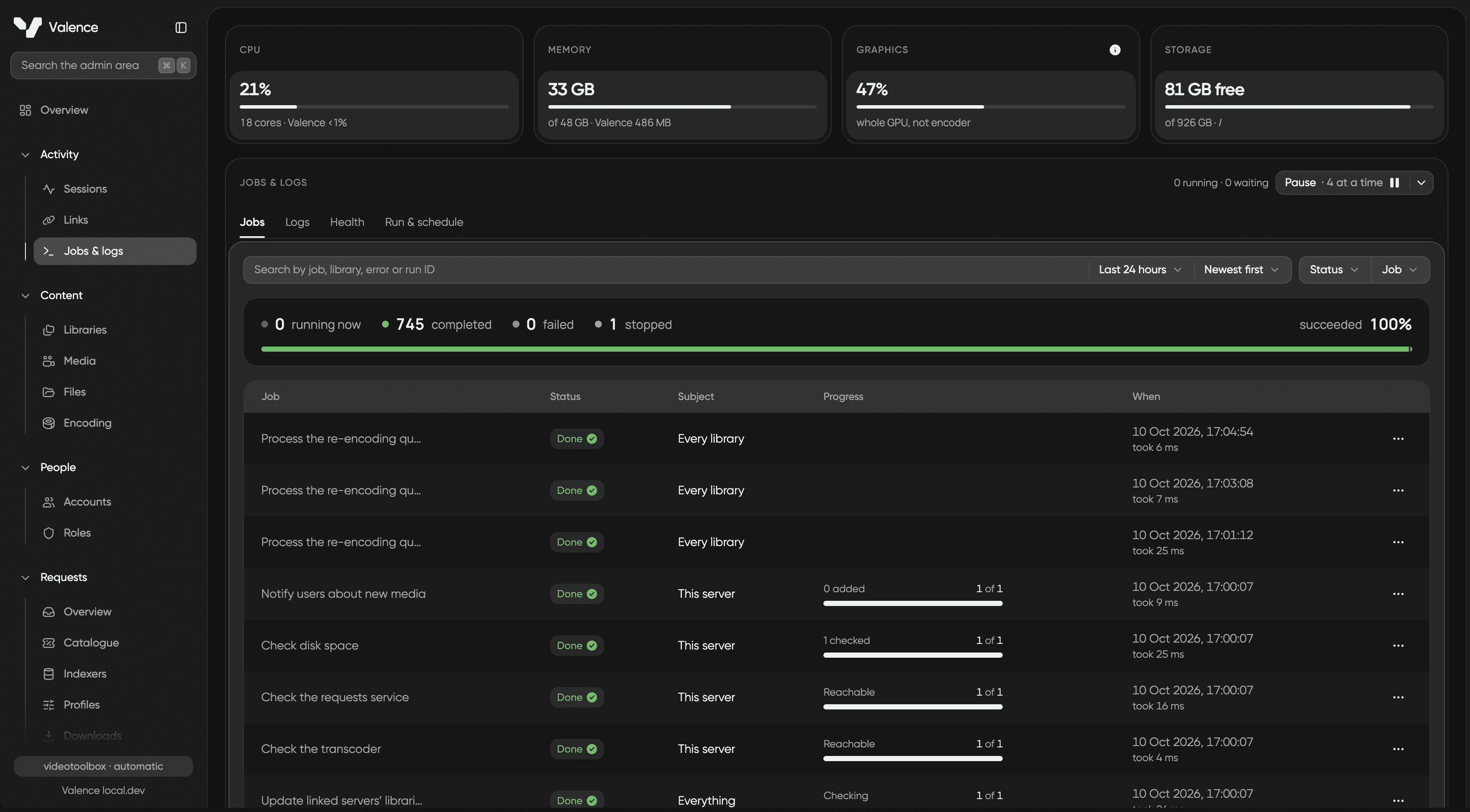Click the Sessions sidebar link
The height and width of the screenshot is (812, 1470).
point(115,189)
